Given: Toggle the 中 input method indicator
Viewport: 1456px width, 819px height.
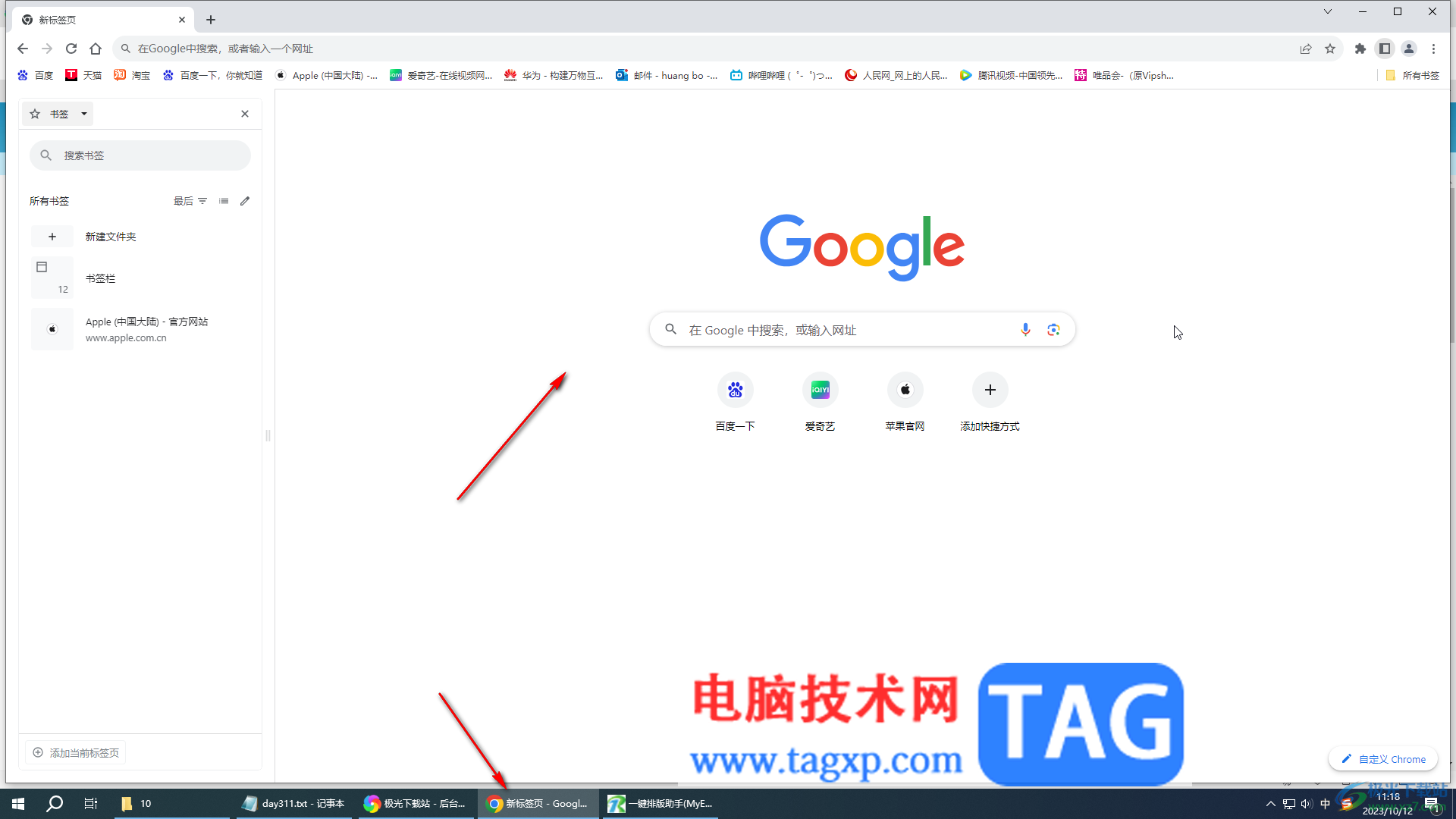Looking at the screenshot, I should [x=1326, y=804].
